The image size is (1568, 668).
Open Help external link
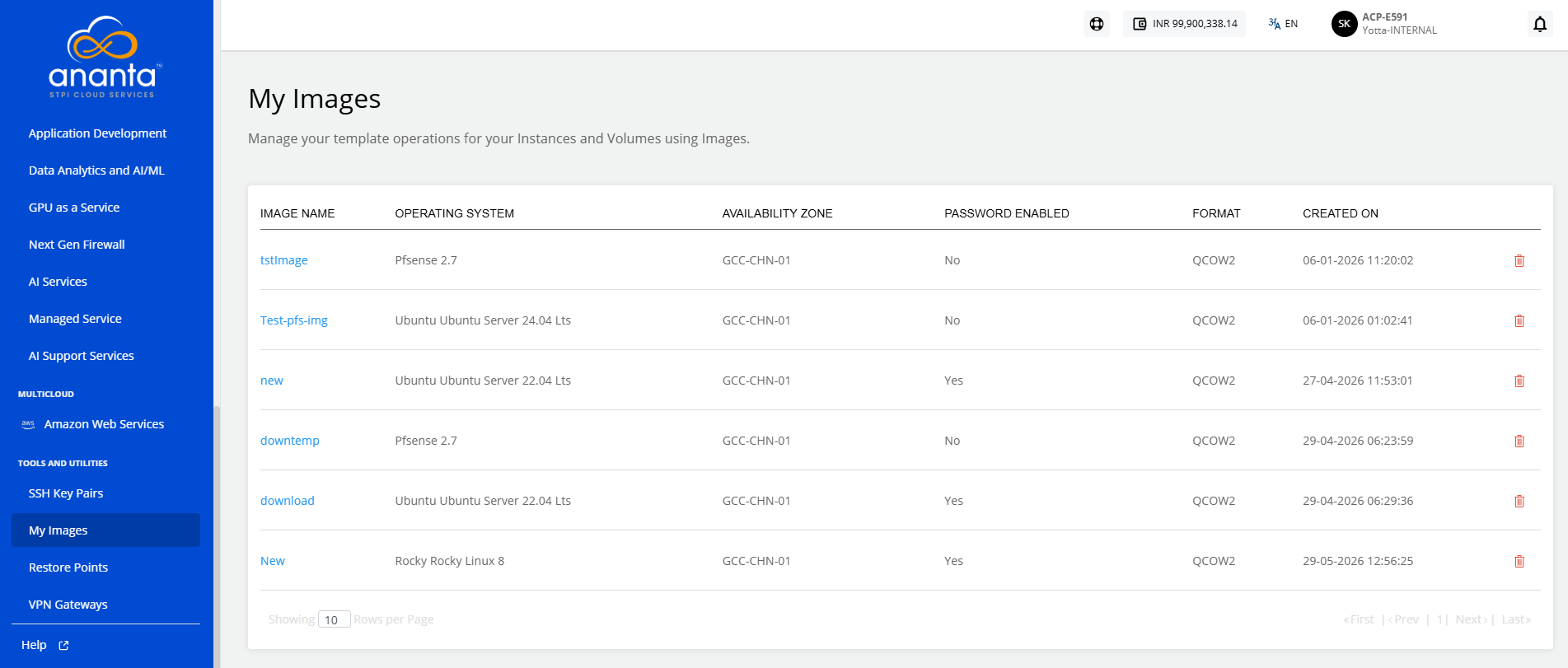[45, 645]
